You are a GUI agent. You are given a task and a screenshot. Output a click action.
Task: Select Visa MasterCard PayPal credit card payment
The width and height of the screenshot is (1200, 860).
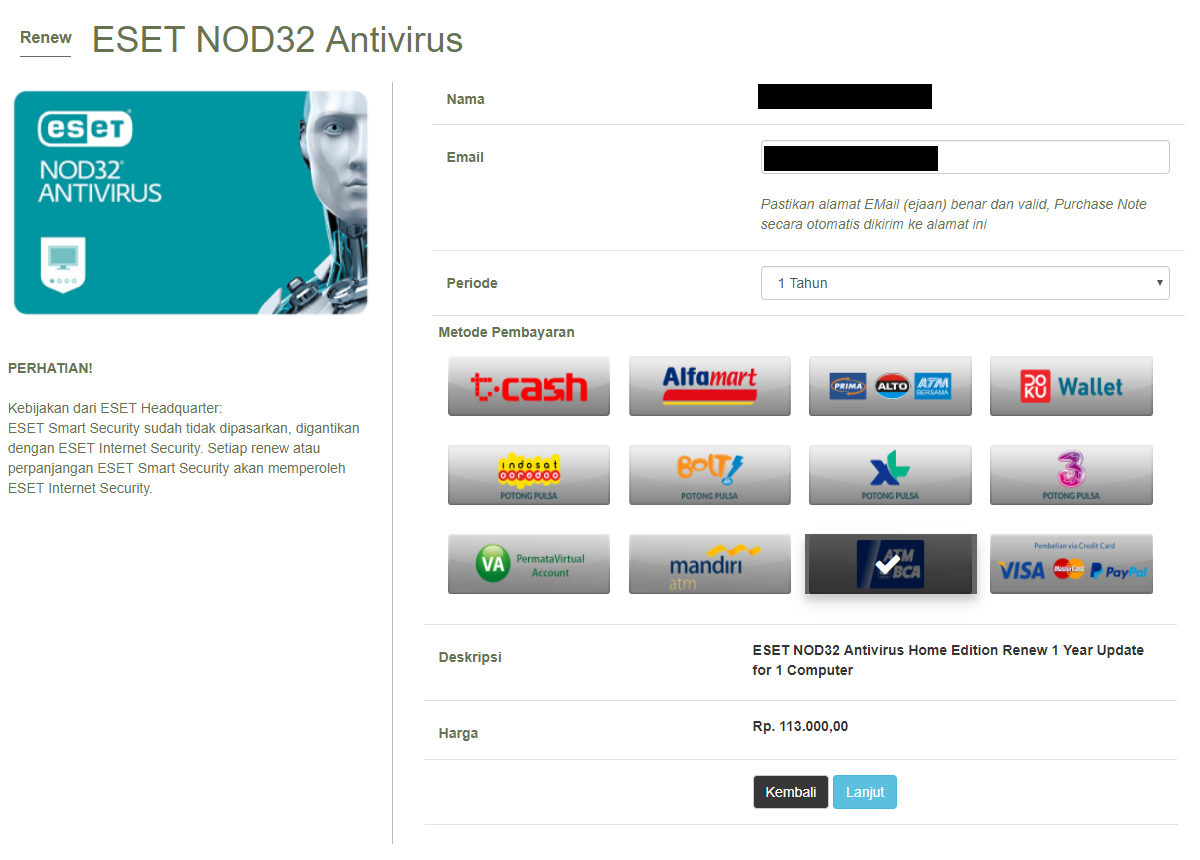click(x=1071, y=564)
